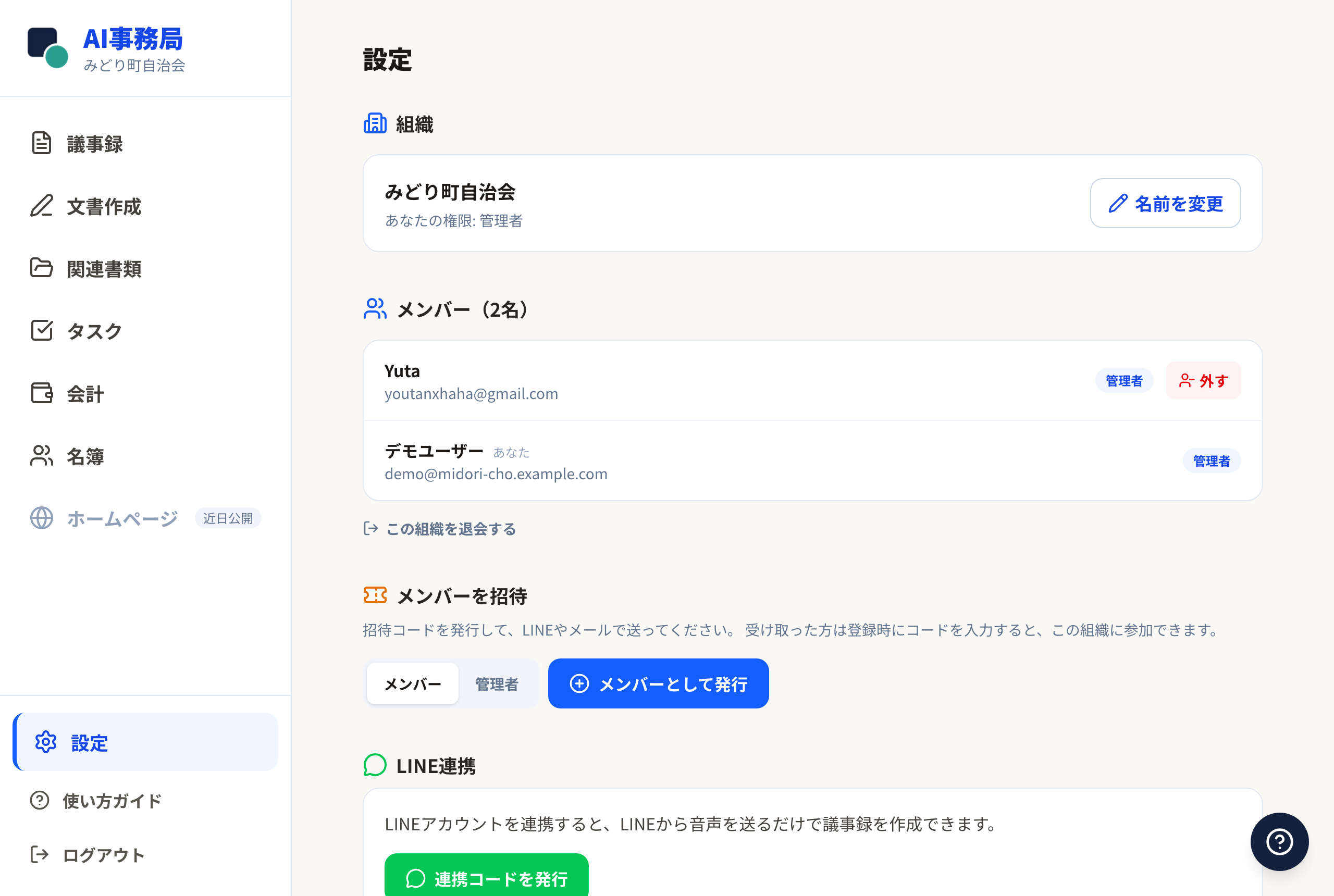
Task: Click the 議事録 document icon
Action: (x=41, y=143)
